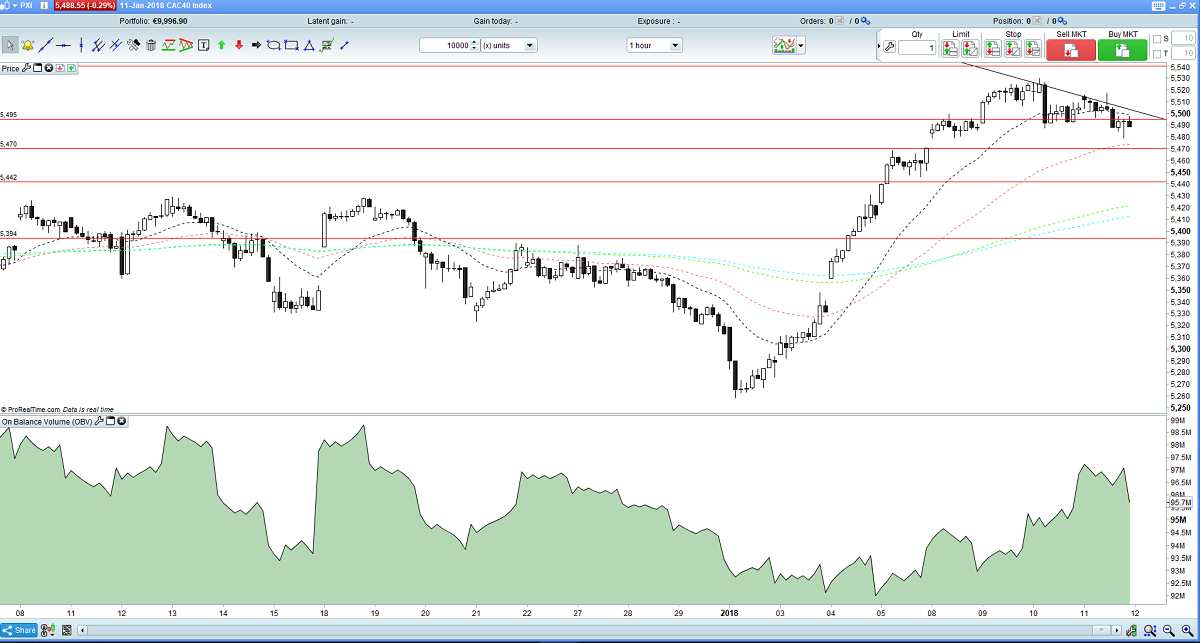
Task: Select the black right arrow tool
Action: pyautogui.click(x=256, y=45)
